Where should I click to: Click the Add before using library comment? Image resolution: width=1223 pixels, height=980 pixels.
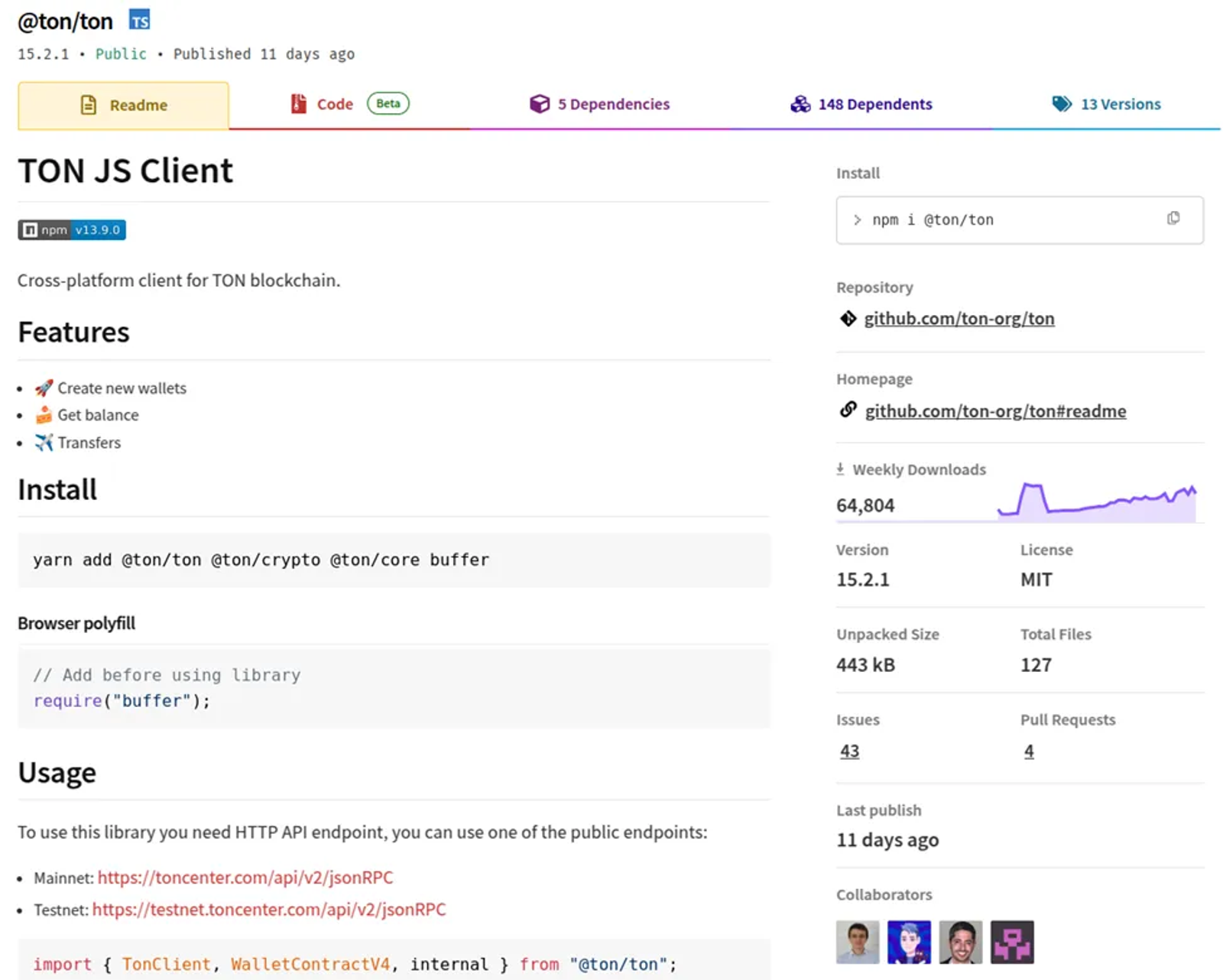[x=167, y=675]
